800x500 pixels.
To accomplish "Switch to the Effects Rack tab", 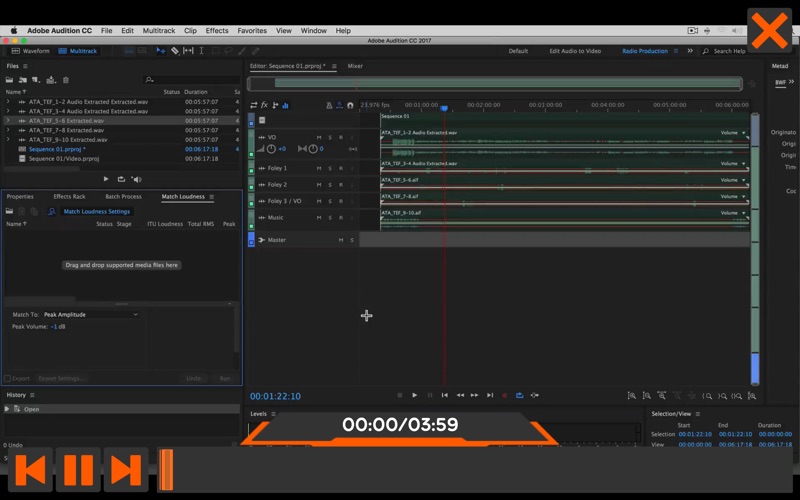I will [69, 196].
